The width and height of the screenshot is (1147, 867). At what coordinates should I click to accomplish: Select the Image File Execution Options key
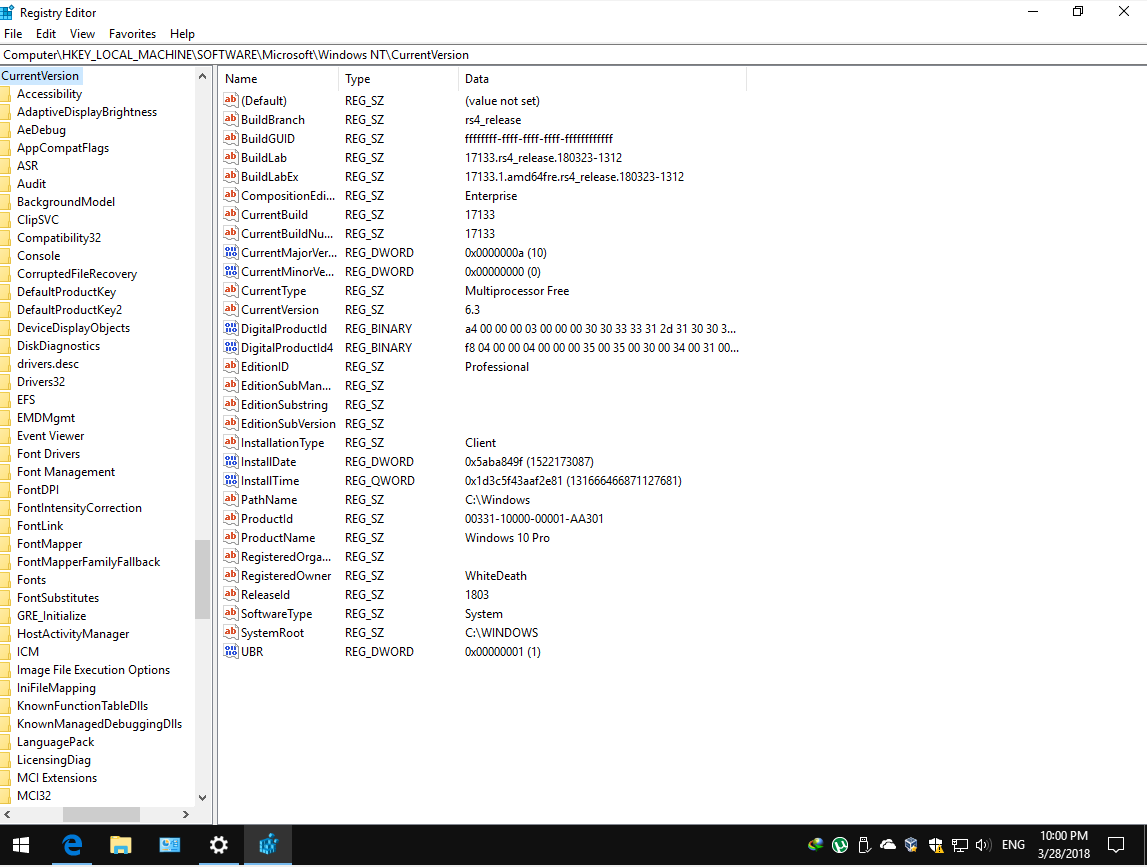coord(94,670)
